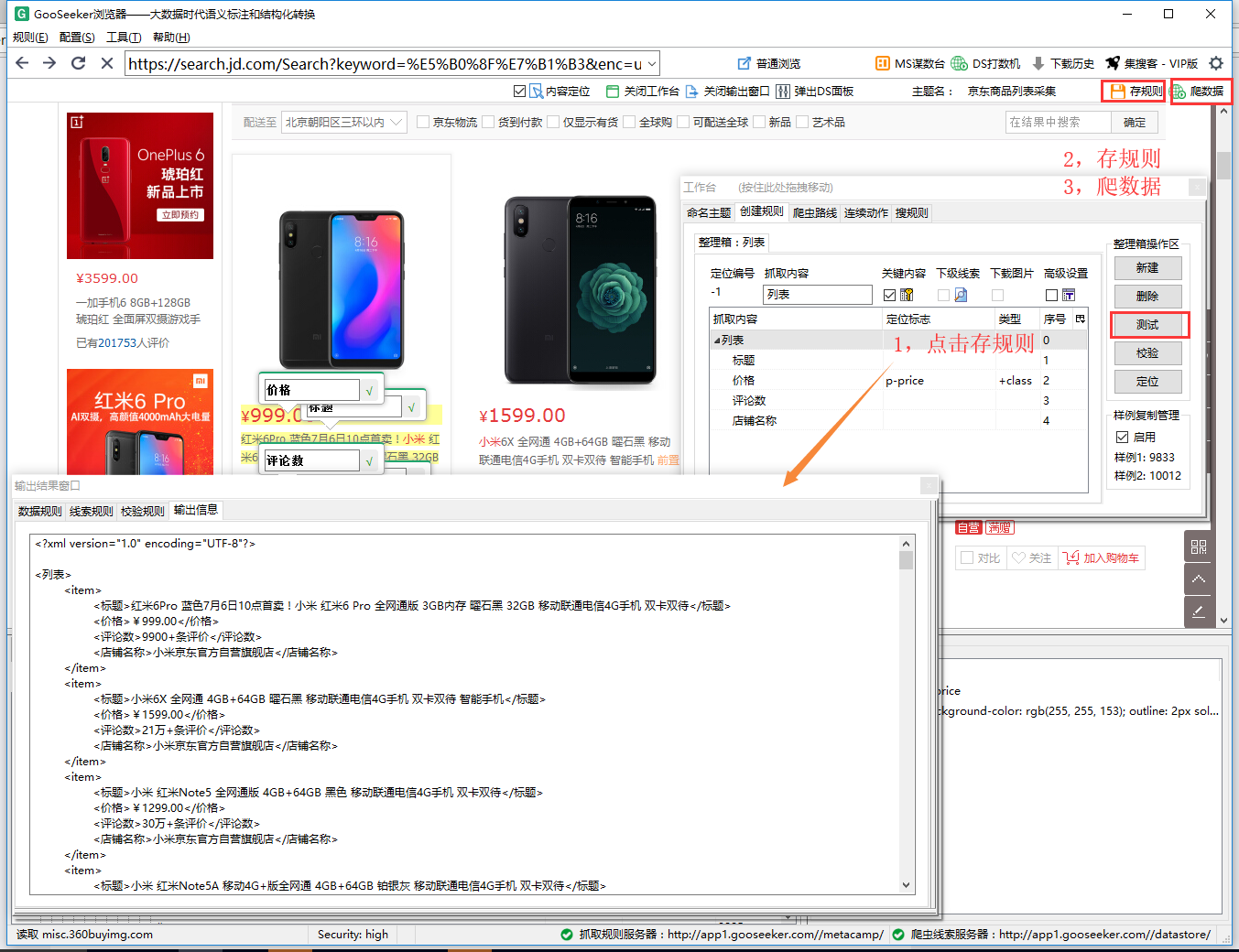
Task: Click the 删除 button
Action: click(x=1147, y=296)
